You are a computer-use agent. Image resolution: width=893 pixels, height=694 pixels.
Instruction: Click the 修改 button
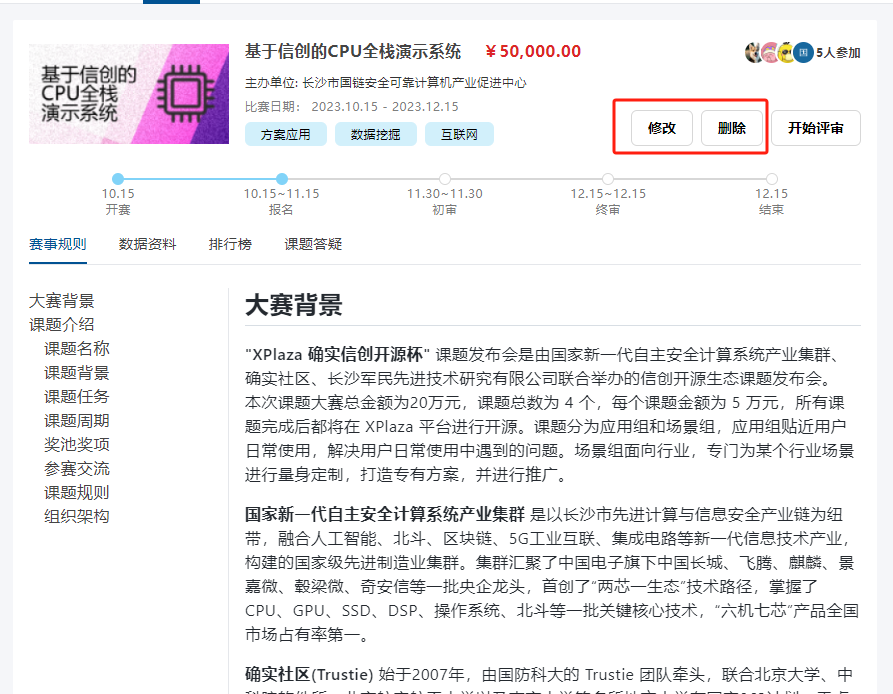click(x=662, y=128)
